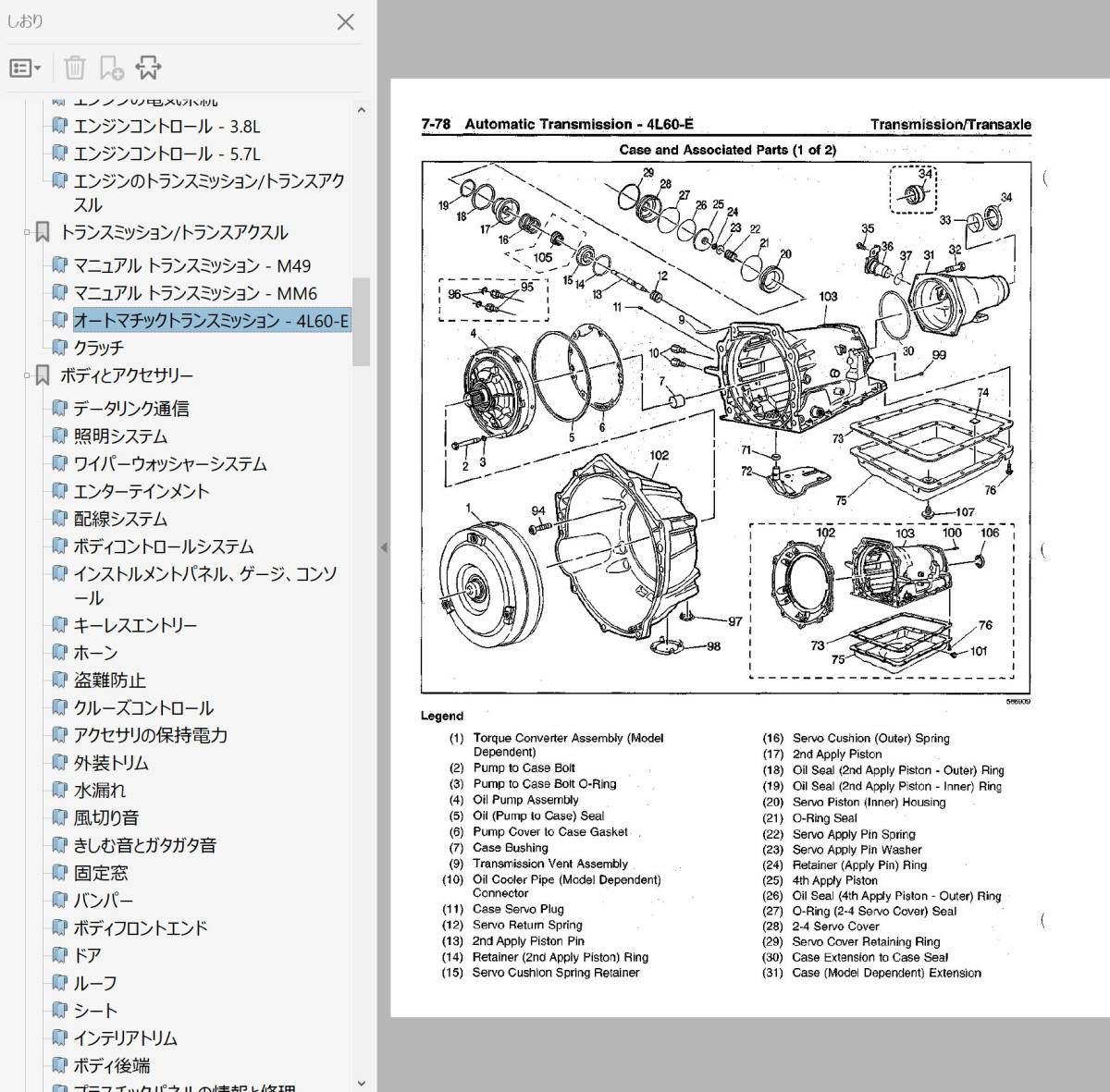Click the bookmark icon next to ドア
This screenshot has height=1092, width=1110.
[x=59, y=955]
